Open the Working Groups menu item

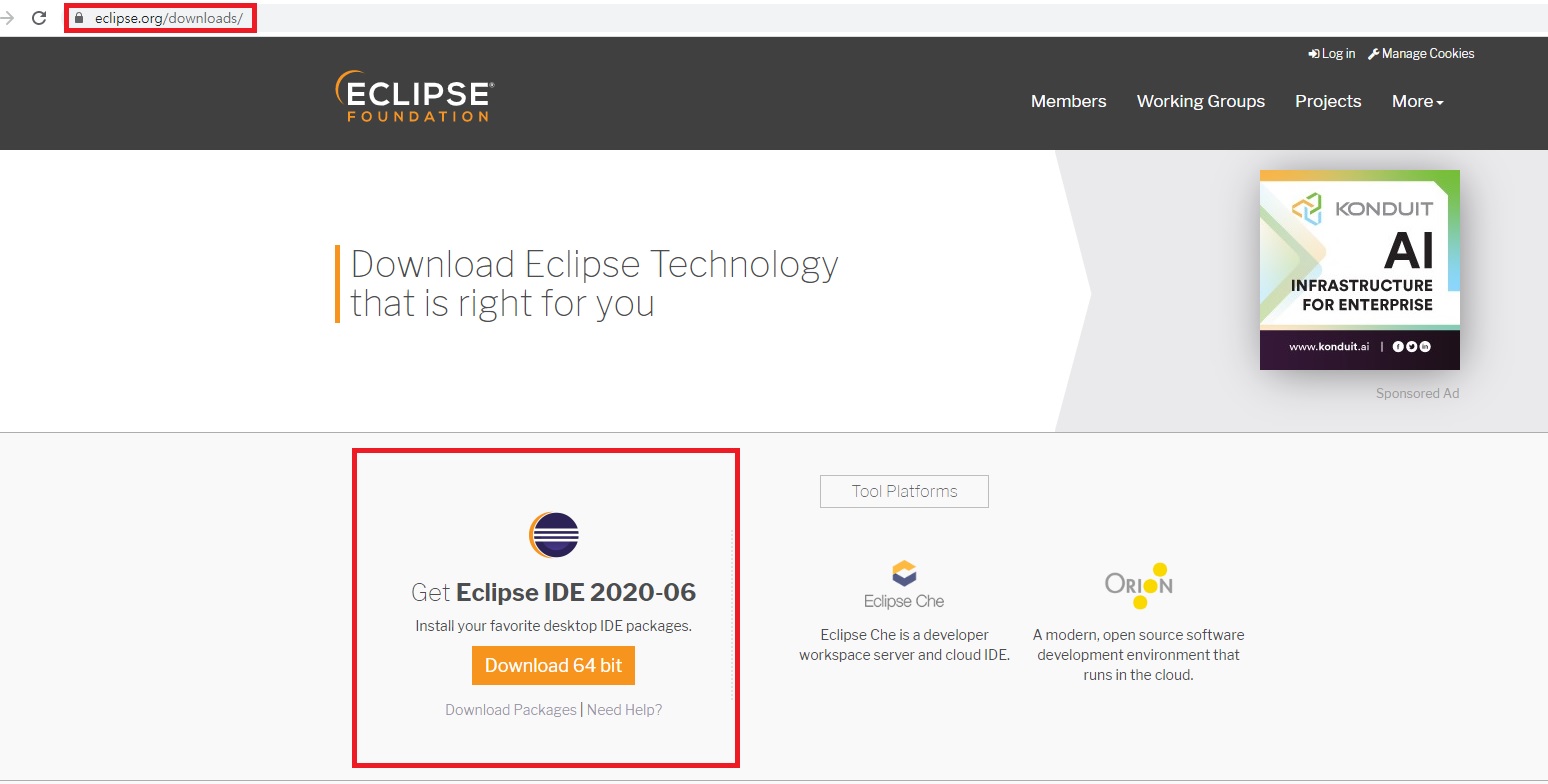click(1201, 101)
